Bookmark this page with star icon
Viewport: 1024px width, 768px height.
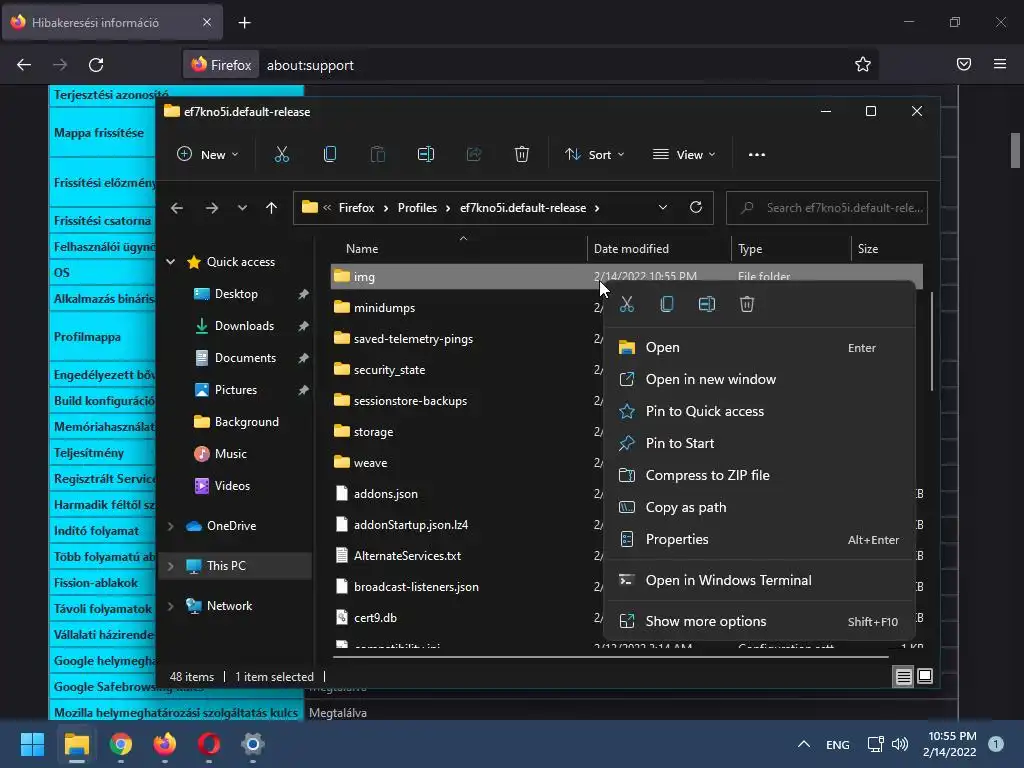[x=863, y=65]
